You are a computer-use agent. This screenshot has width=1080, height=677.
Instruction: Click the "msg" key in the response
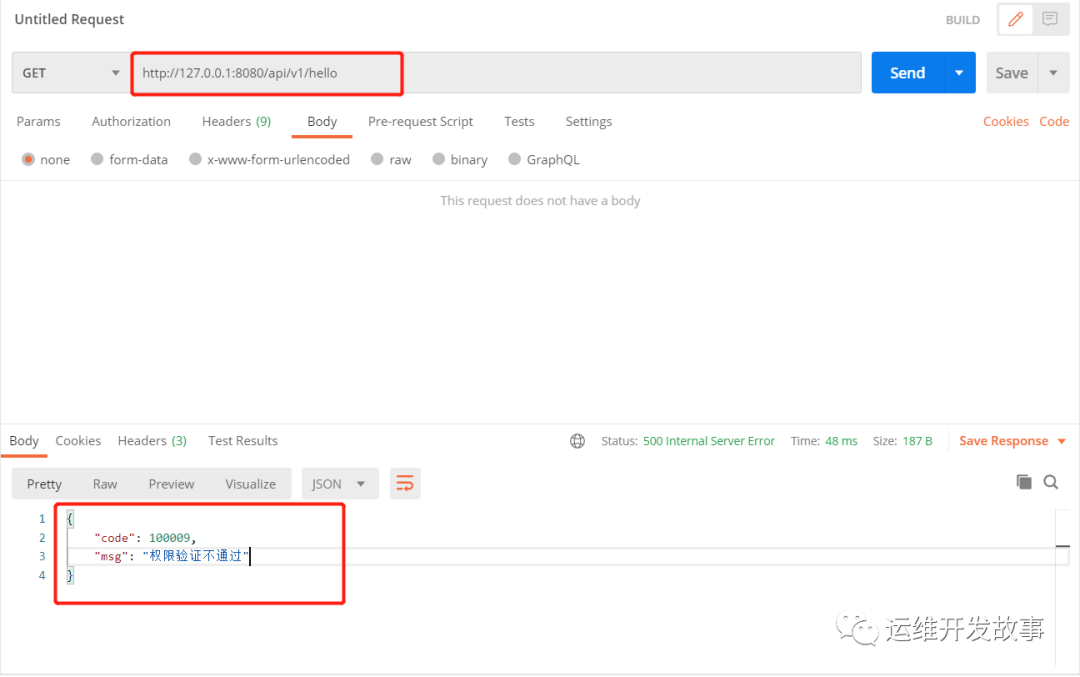point(111,556)
